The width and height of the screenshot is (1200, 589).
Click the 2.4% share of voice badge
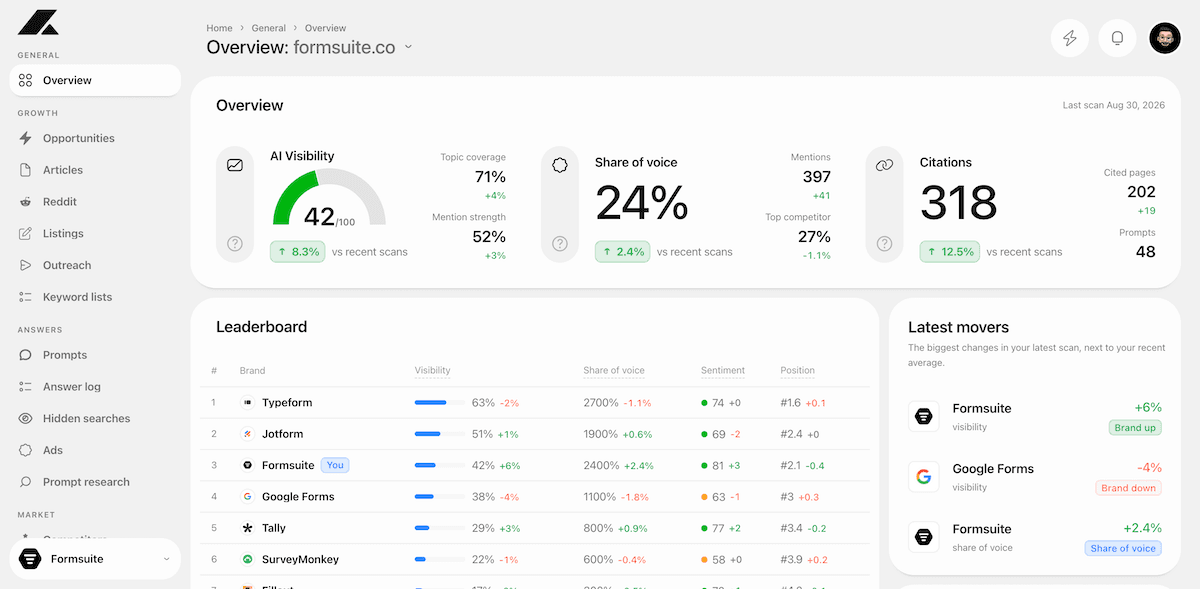click(623, 252)
